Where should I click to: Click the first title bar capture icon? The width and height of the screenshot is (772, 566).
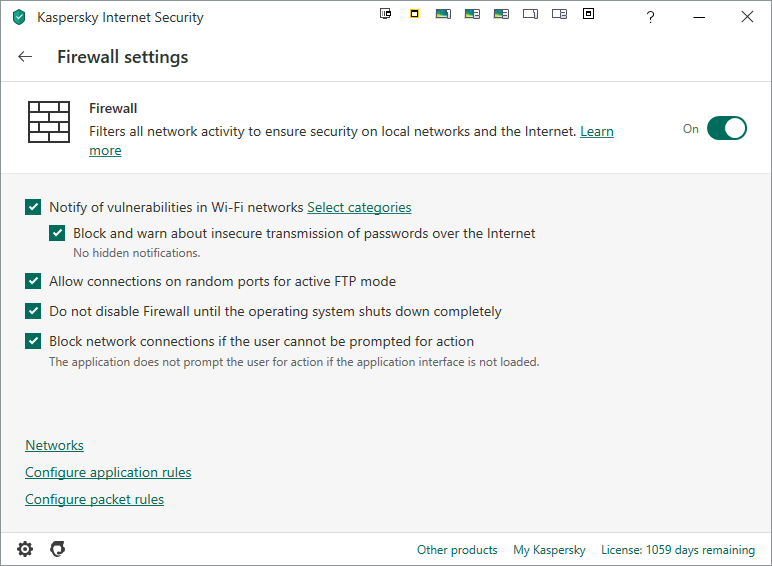point(386,14)
